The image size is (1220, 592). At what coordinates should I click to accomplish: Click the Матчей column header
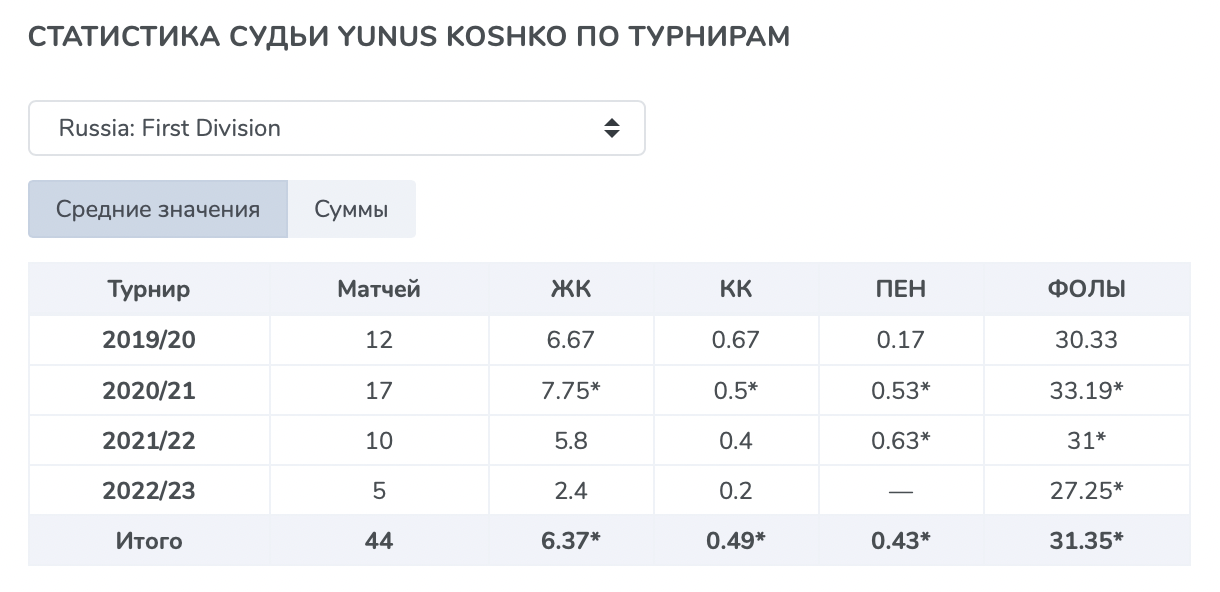tap(379, 290)
